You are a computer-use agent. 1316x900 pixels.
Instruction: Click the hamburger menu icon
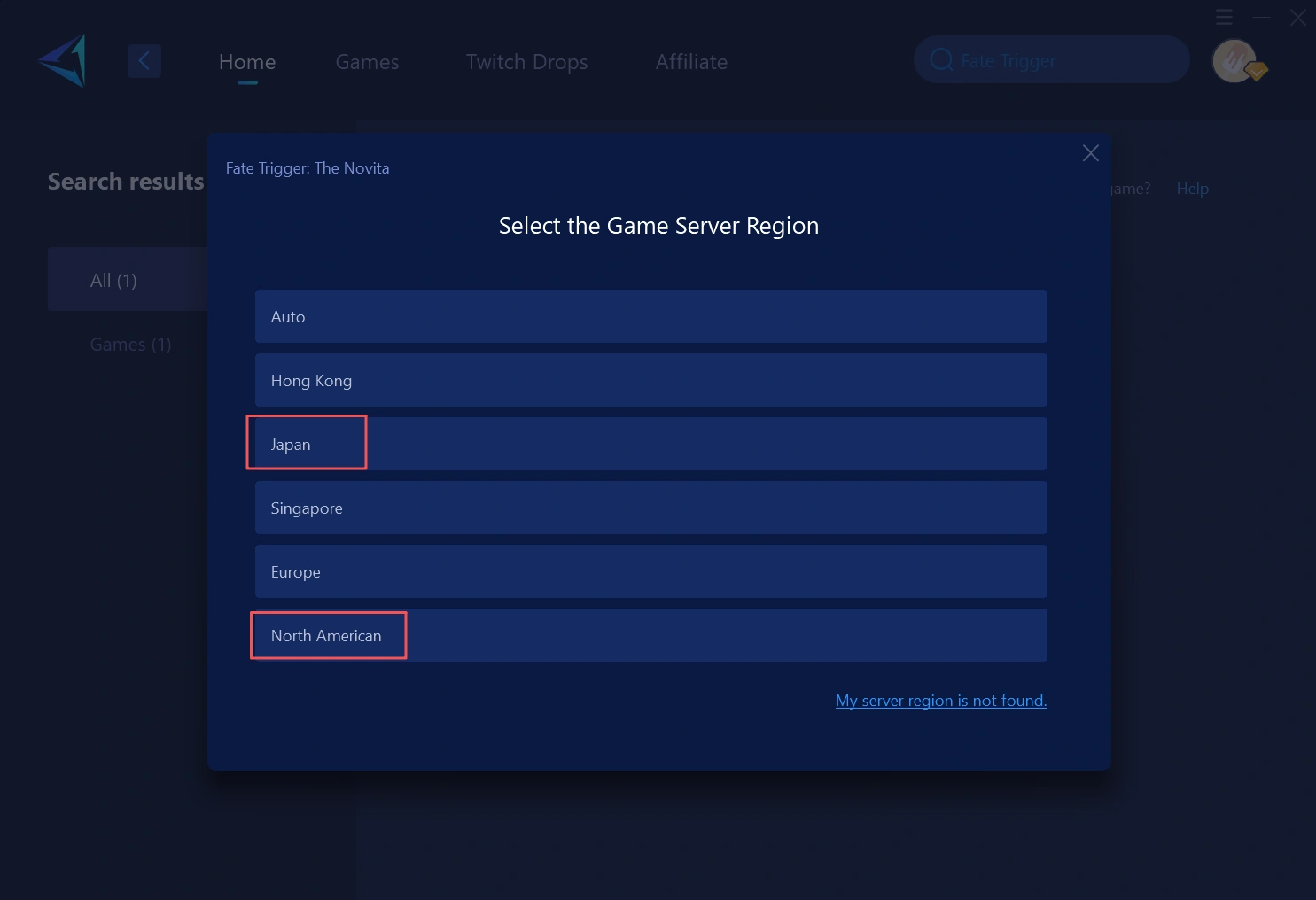pos(1224,16)
